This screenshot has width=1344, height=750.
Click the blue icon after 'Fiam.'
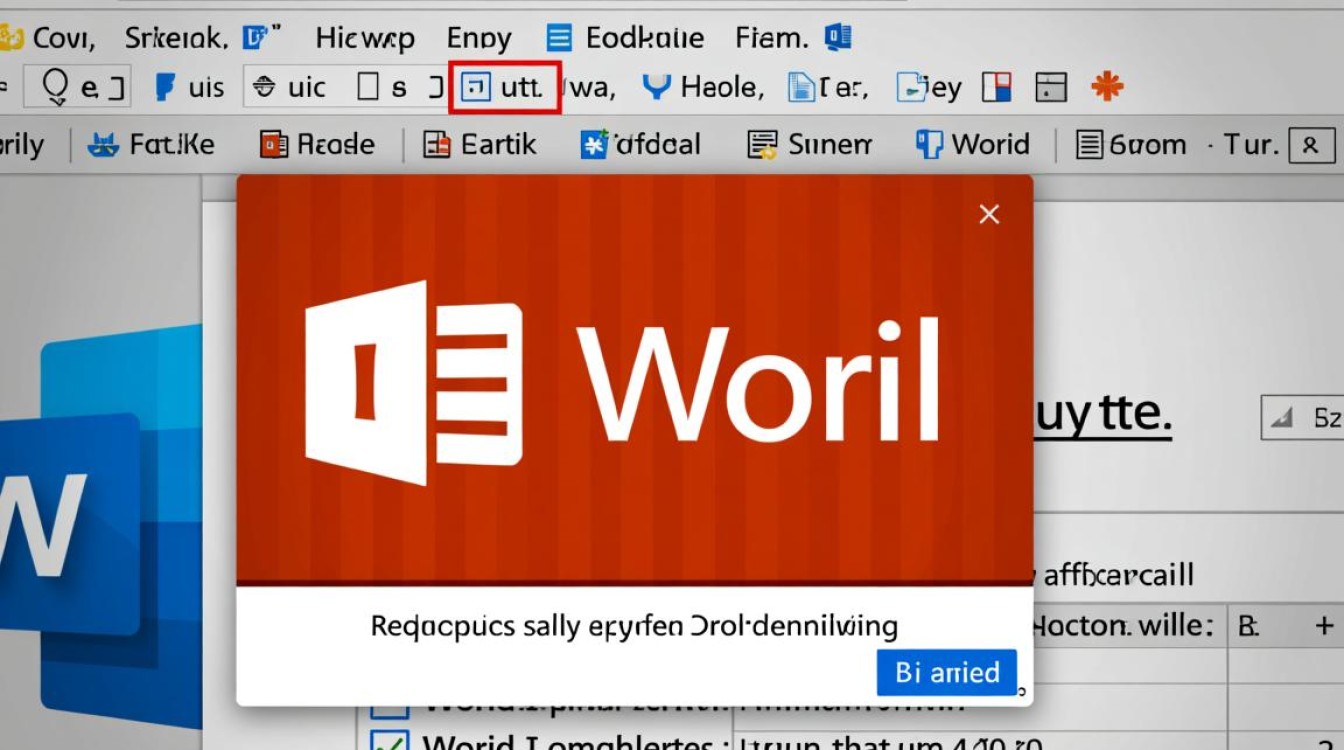838,38
